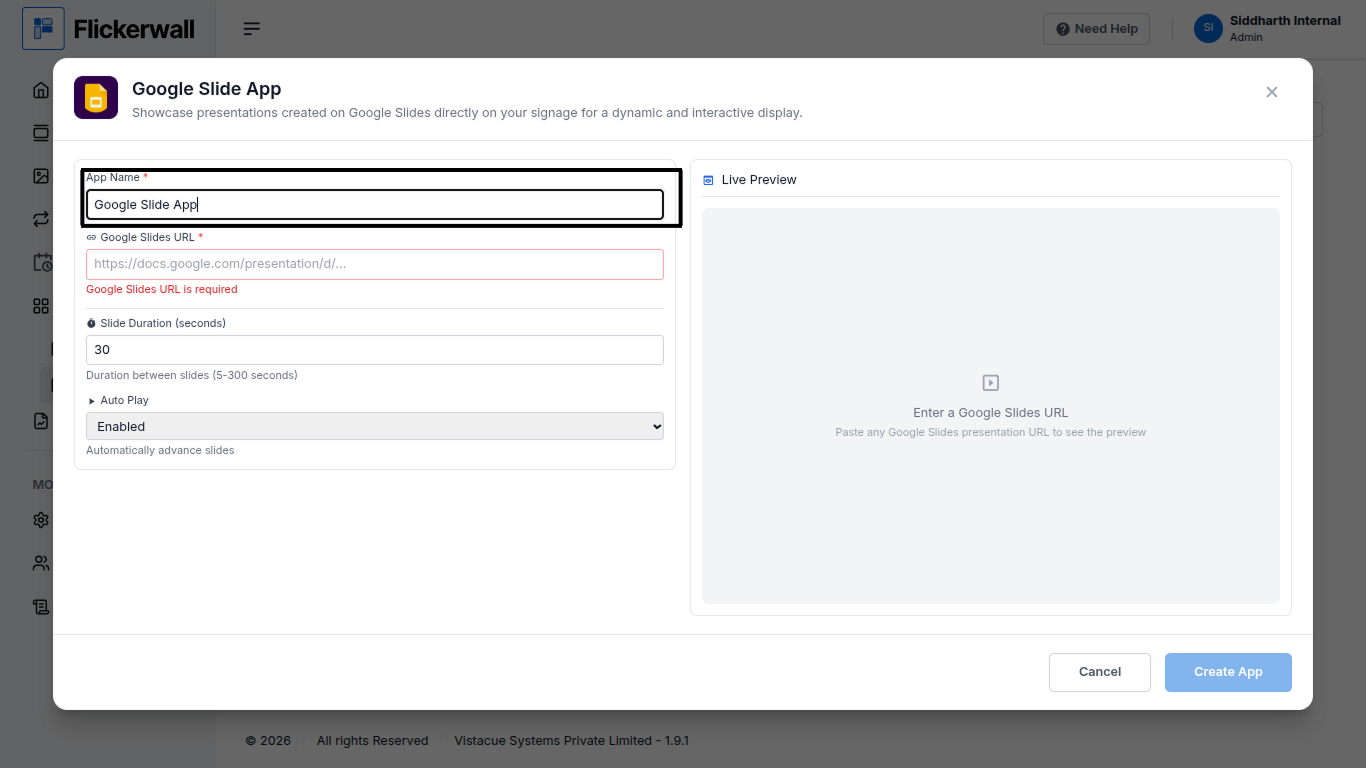Click the arrow icon beside Auto Play label
1366x768 pixels.
click(x=92, y=401)
